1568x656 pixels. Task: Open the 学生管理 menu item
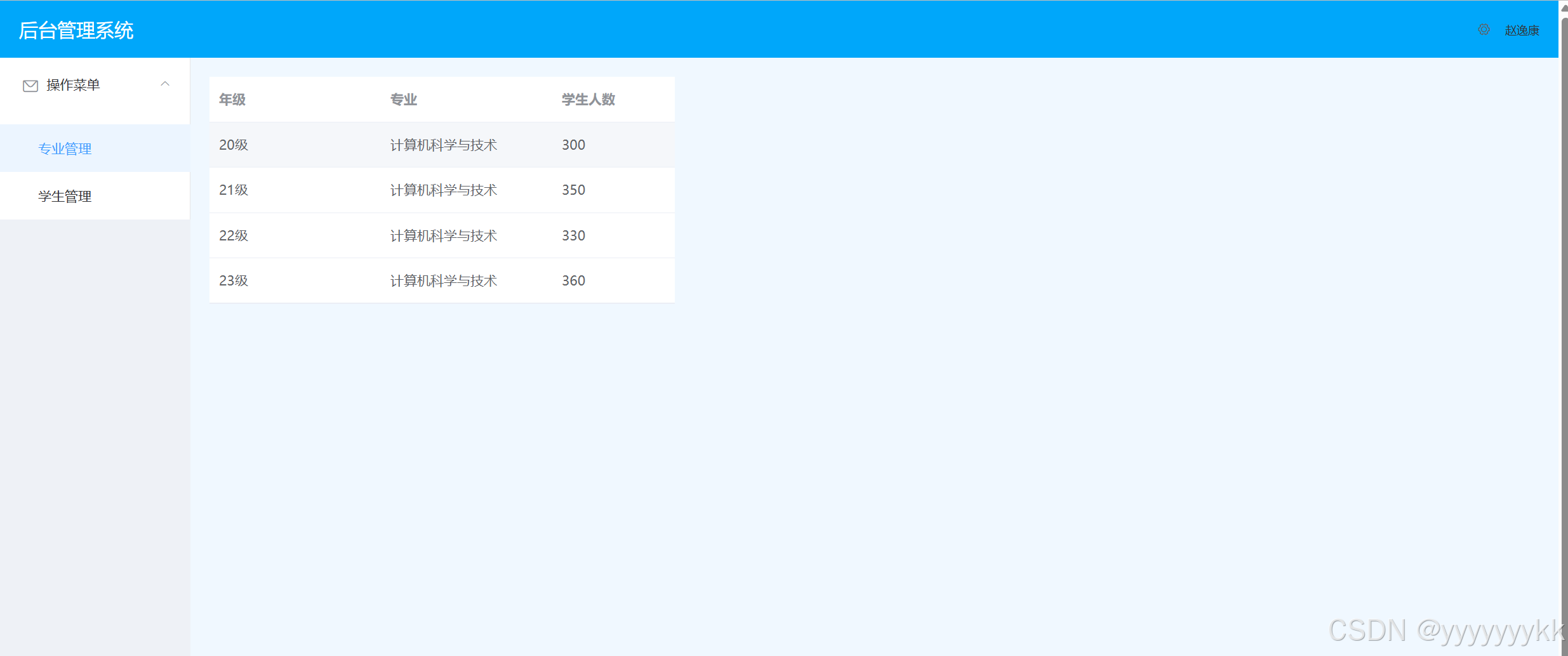95,196
